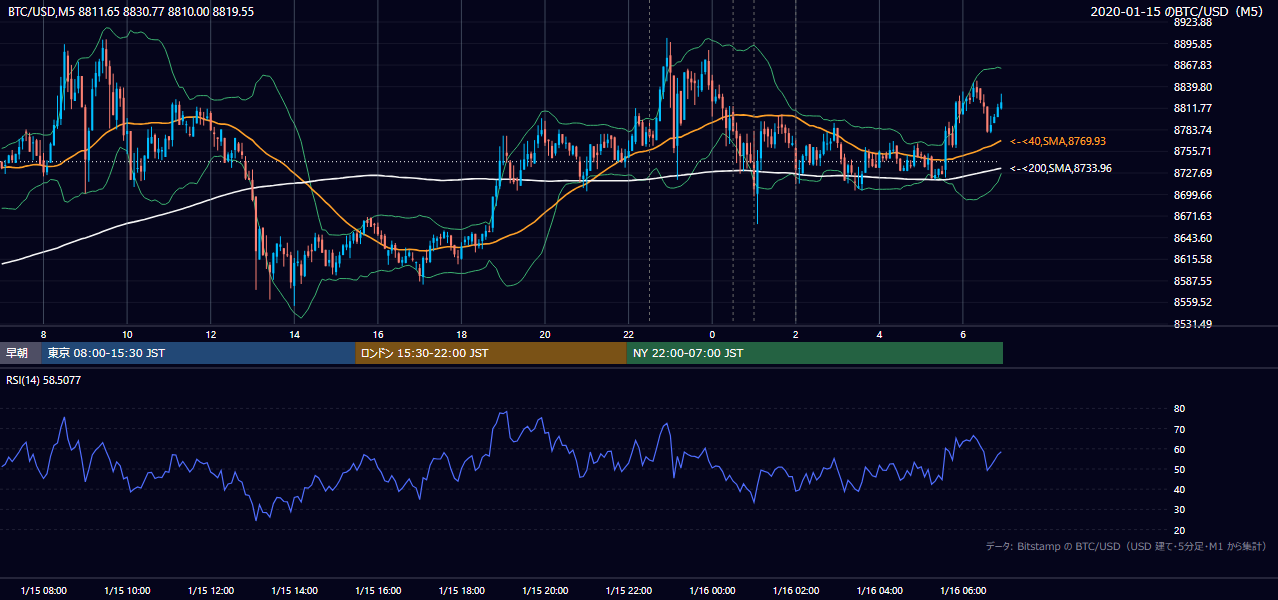The width and height of the screenshot is (1278, 600).
Task: Click the 1/16 06:00 date axis label
Action: click(963, 590)
